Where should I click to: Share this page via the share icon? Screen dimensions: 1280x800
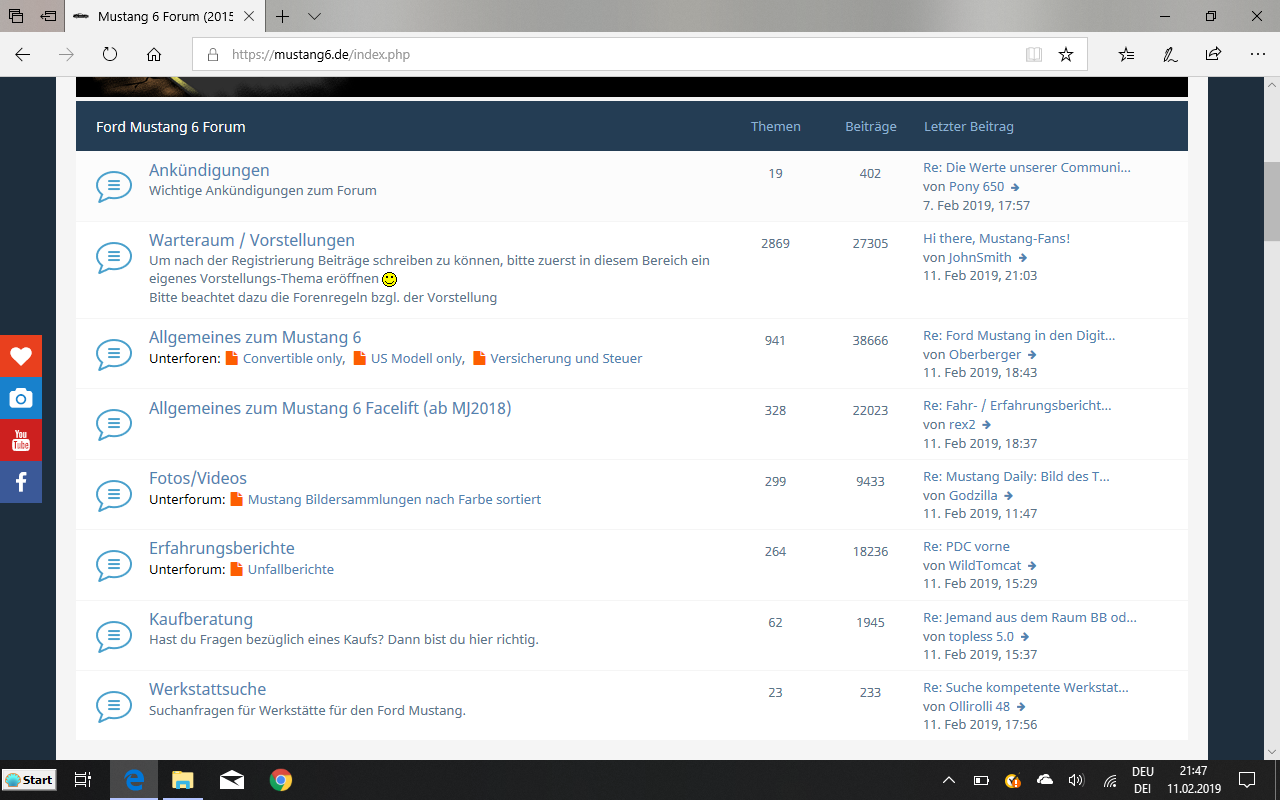[x=1213, y=55]
